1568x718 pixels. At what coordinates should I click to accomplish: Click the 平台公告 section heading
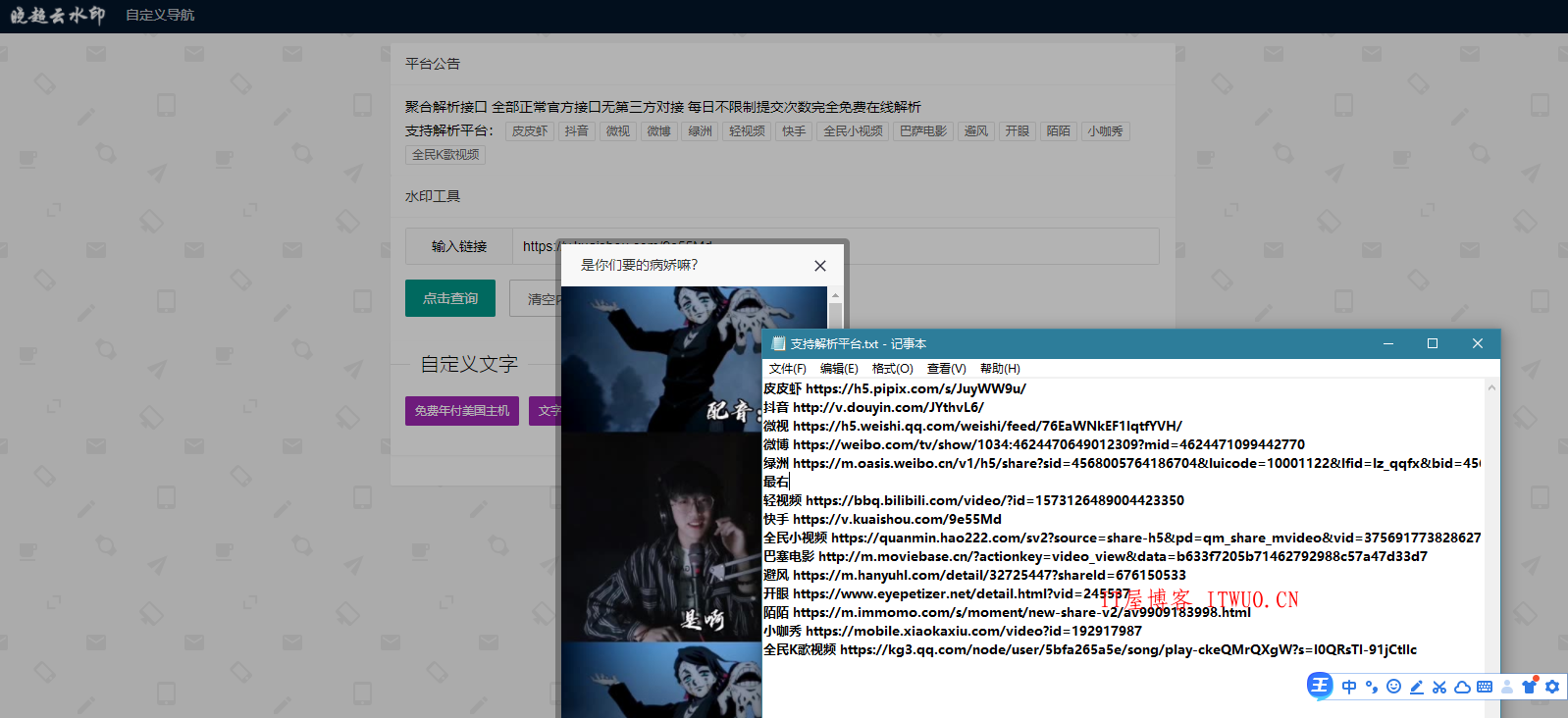coord(433,64)
